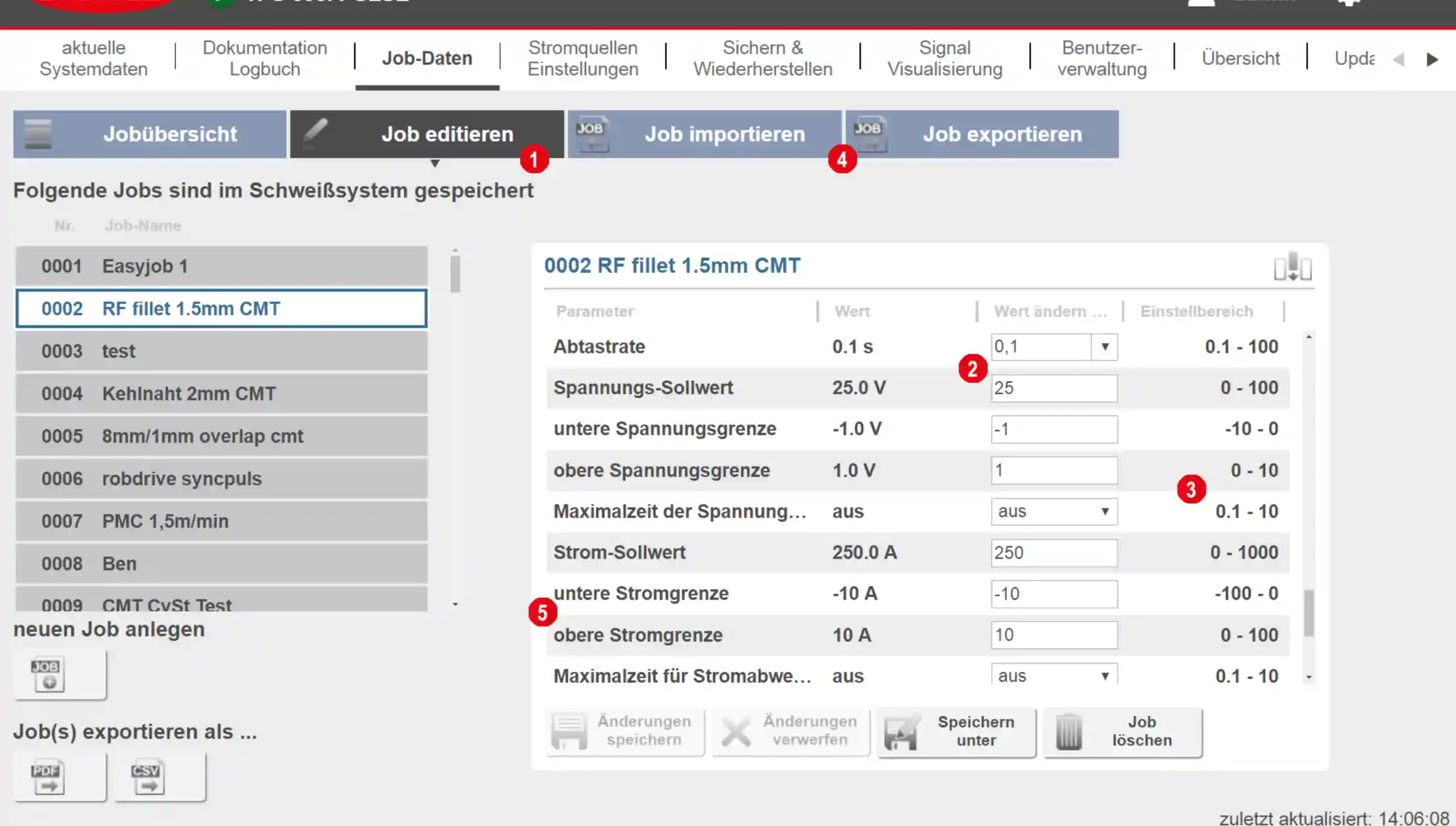Click job list scroll down arrow
The image size is (1456, 826).
coord(455,604)
